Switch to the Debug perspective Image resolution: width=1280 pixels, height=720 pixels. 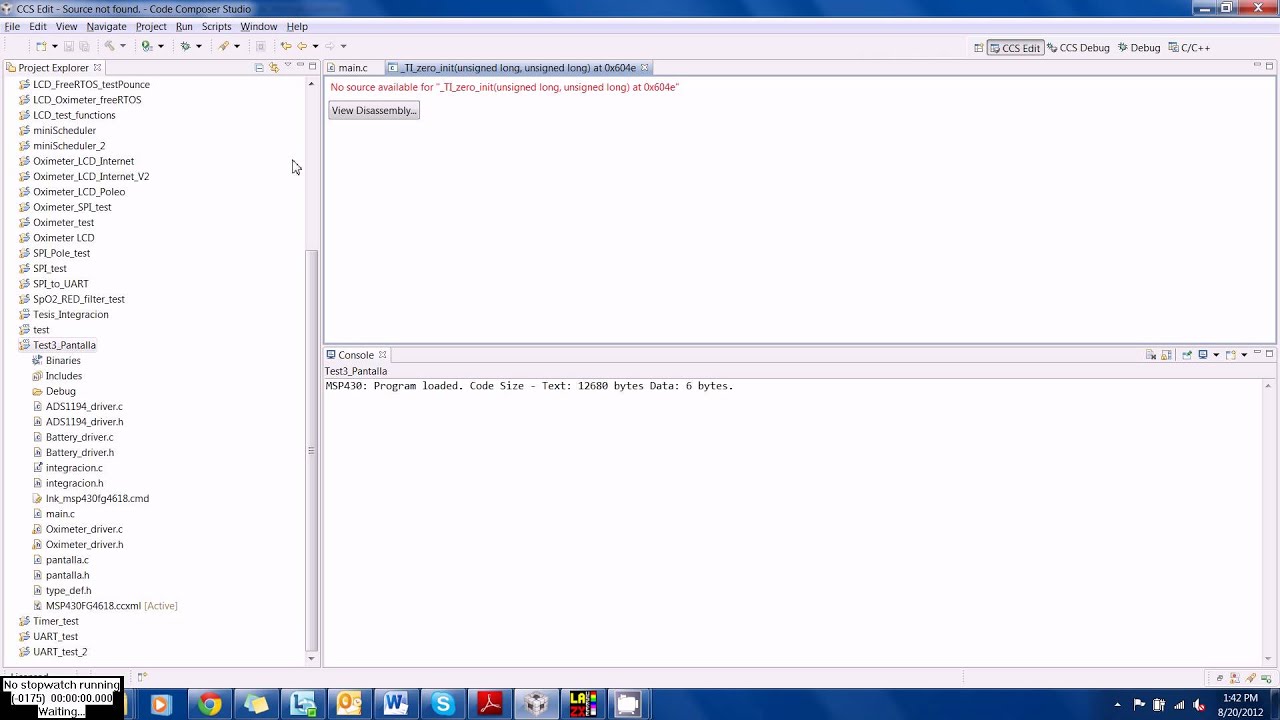pos(1139,48)
